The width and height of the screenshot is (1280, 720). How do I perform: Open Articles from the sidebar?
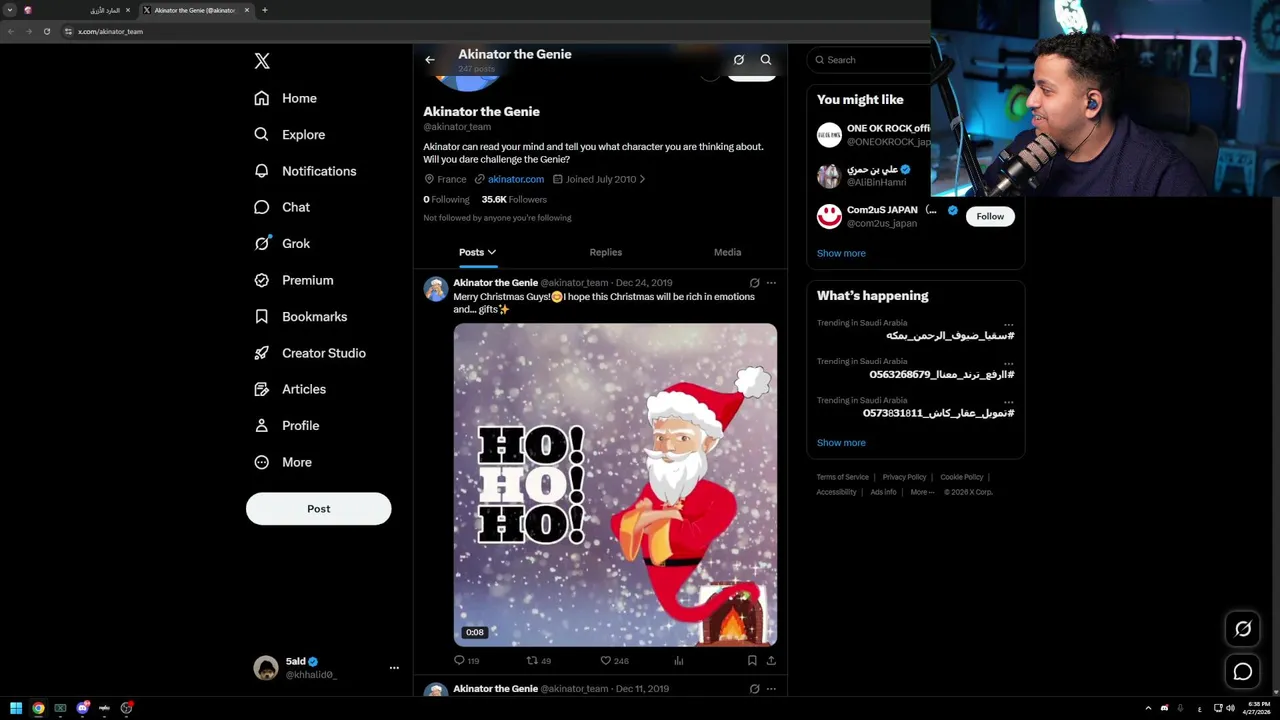click(x=290, y=389)
